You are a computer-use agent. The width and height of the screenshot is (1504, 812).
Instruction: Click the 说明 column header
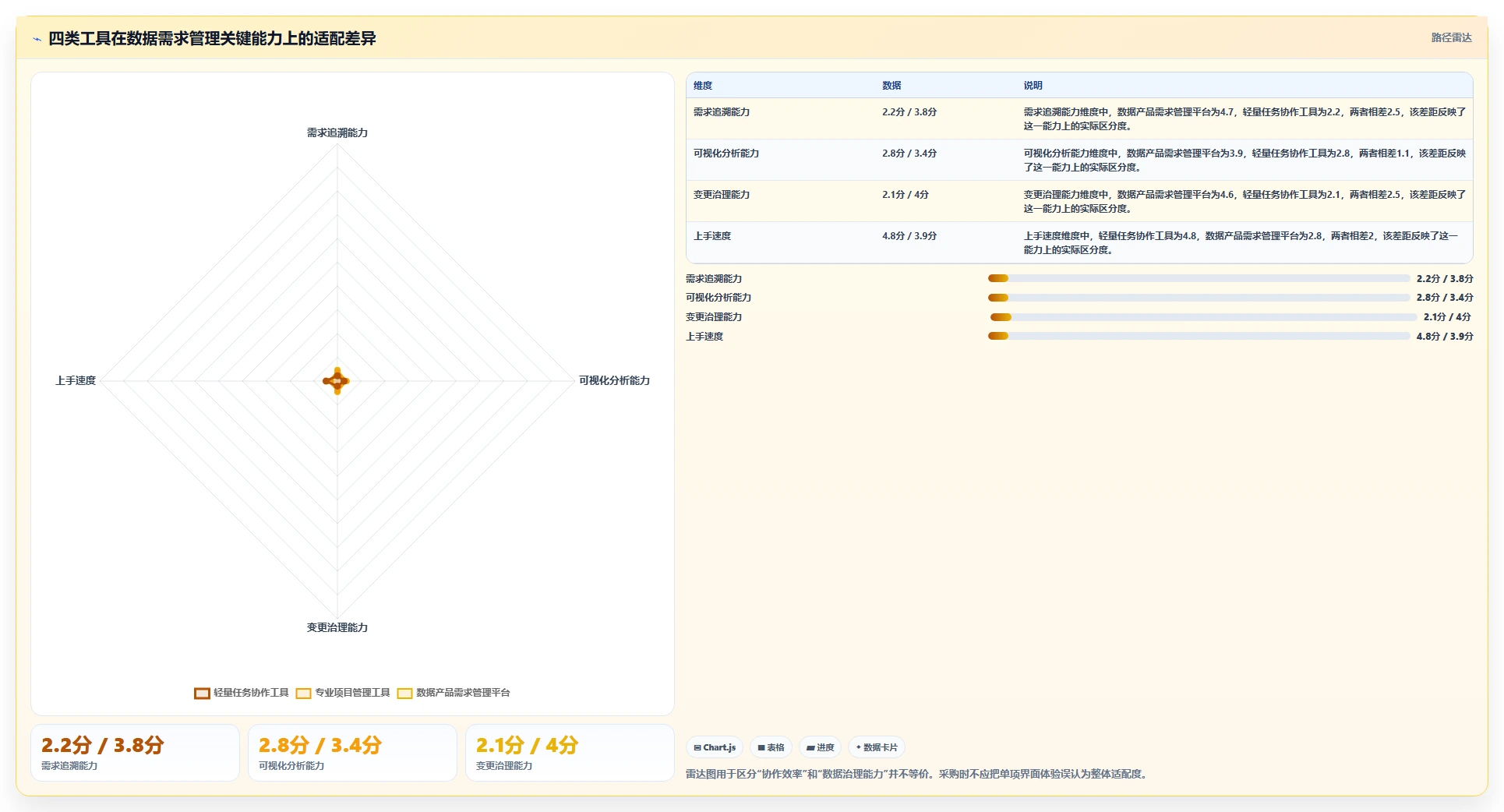[1033, 86]
